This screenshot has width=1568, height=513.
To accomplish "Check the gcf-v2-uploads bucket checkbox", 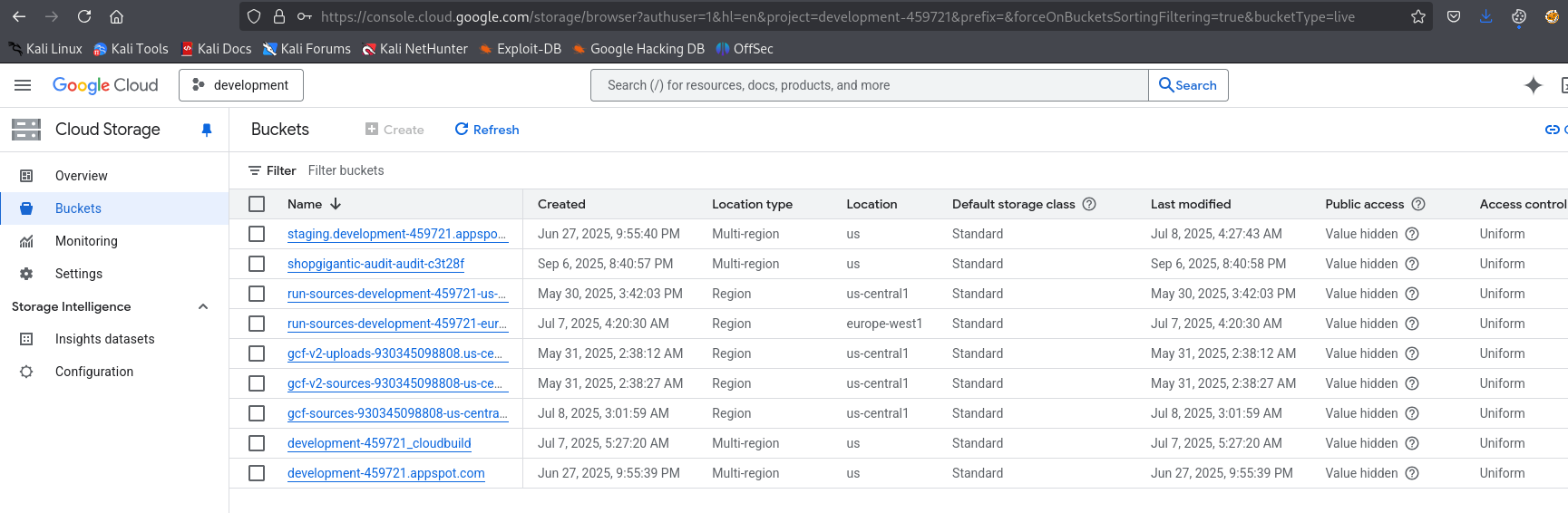I will tap(257, 353).
